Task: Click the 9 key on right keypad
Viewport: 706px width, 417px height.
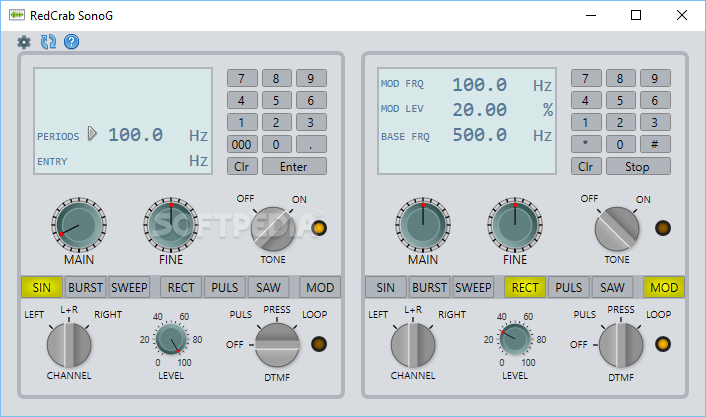Action: [655, 78]
